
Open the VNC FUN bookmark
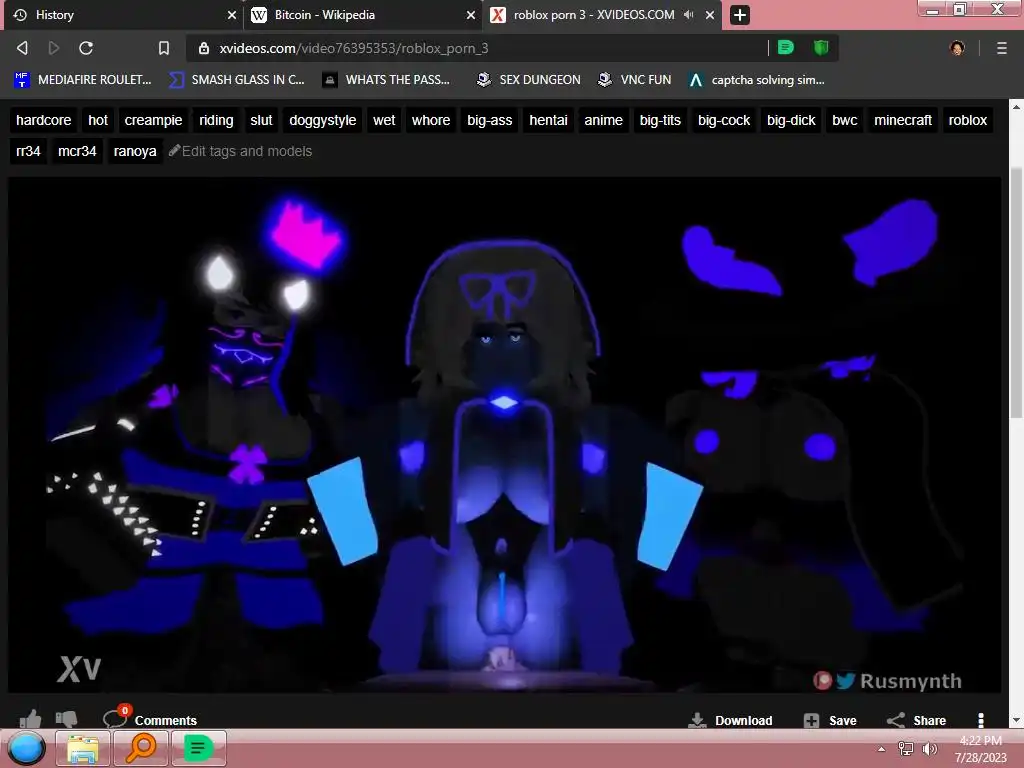tap(635, 80)
